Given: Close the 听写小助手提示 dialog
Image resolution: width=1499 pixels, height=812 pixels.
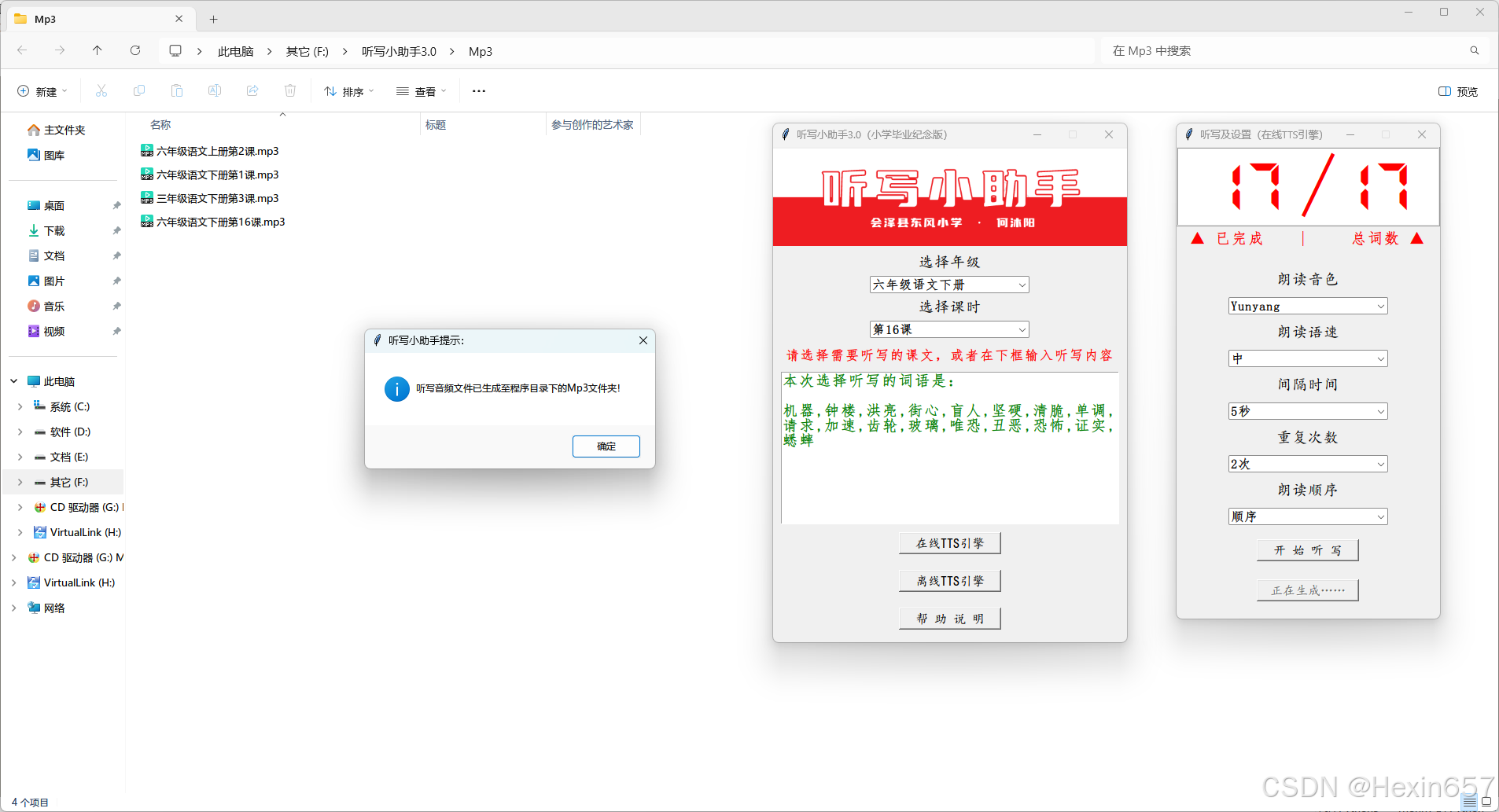Looking at the screenshot, I should [x=643, y=340].
